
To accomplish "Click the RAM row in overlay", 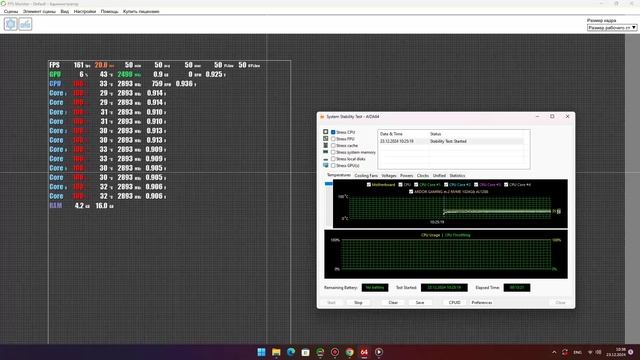I will [81, 206].
